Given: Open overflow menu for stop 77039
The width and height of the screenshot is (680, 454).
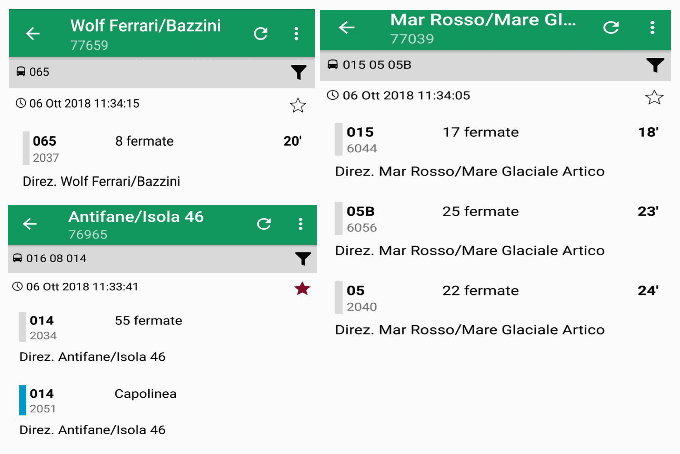Looking at the screenshot, I should tap(653, 27).
